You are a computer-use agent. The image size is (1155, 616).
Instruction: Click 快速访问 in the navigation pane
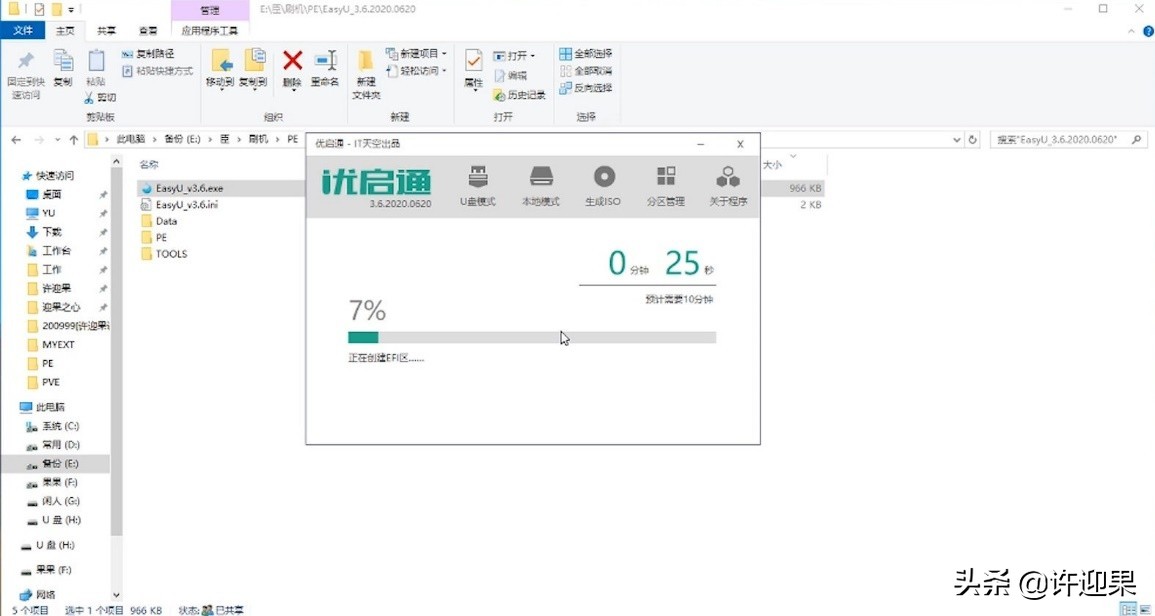pyautogui.click(x=49, y=175)
